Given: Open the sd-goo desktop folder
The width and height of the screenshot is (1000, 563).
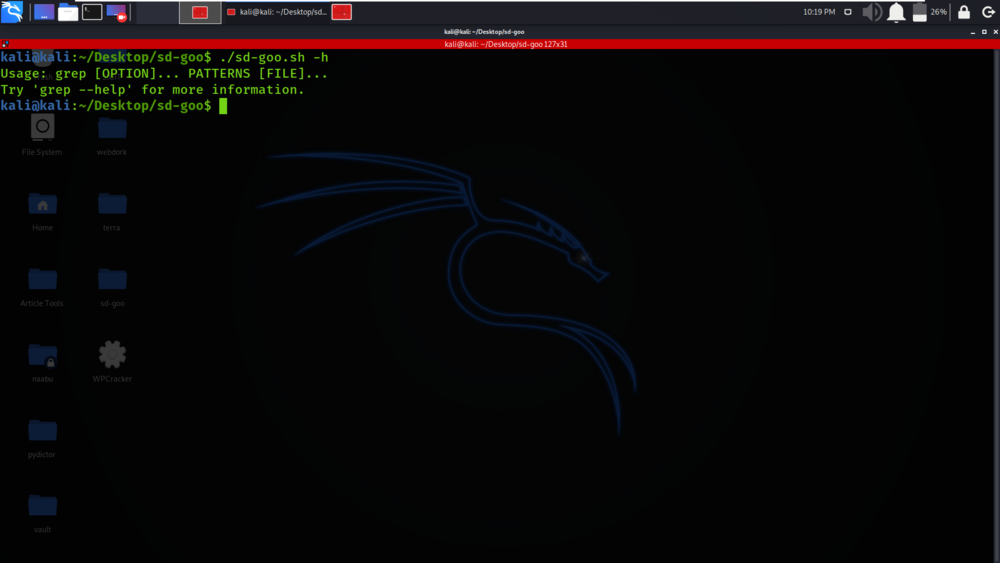Looking at the screenshot, I should click(112, 287).
